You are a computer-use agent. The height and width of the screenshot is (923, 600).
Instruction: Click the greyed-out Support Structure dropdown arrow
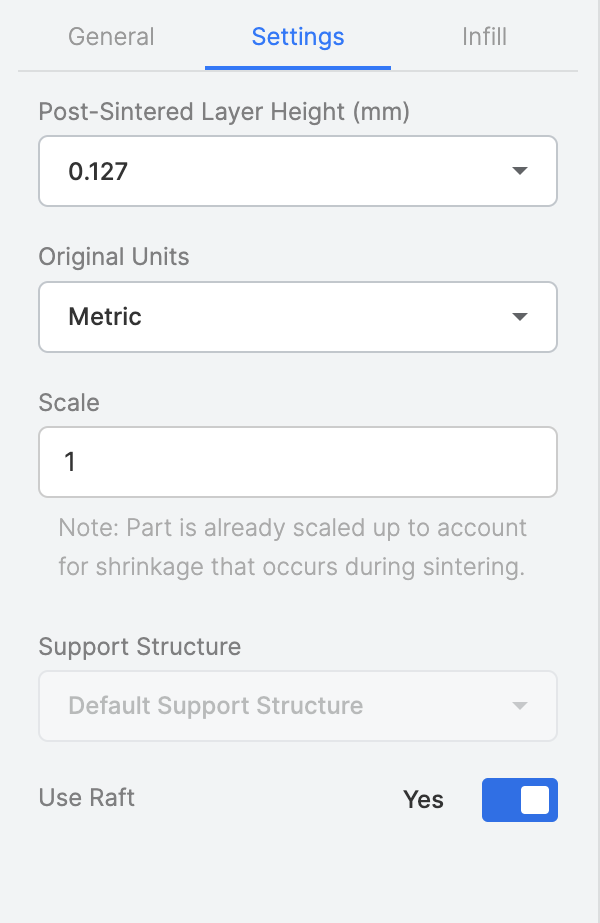pos(519,706)
